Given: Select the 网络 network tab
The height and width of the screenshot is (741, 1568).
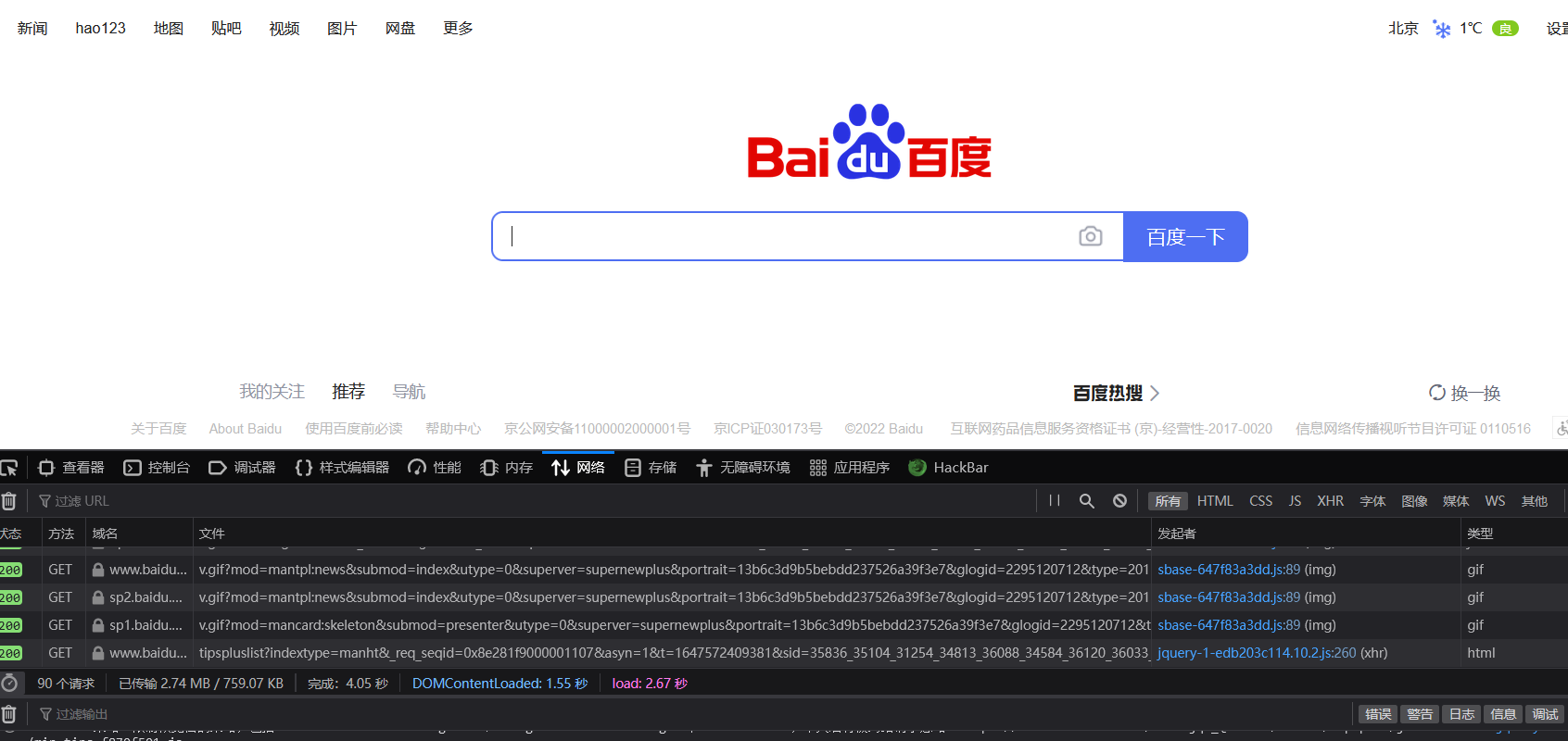Looking at the screenshot, I should click(x=578, y=468).
